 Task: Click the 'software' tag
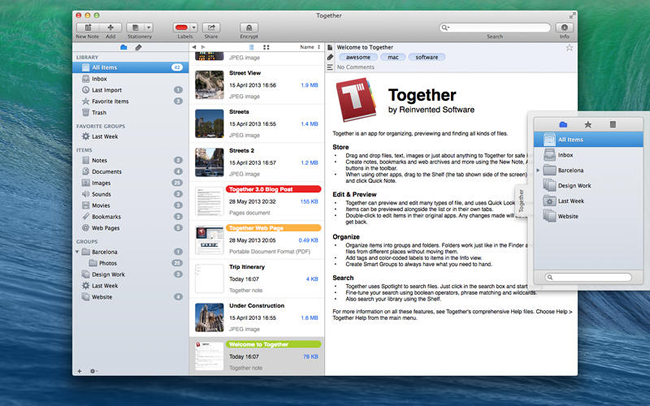pyautogui.click(x=427, y=58)
